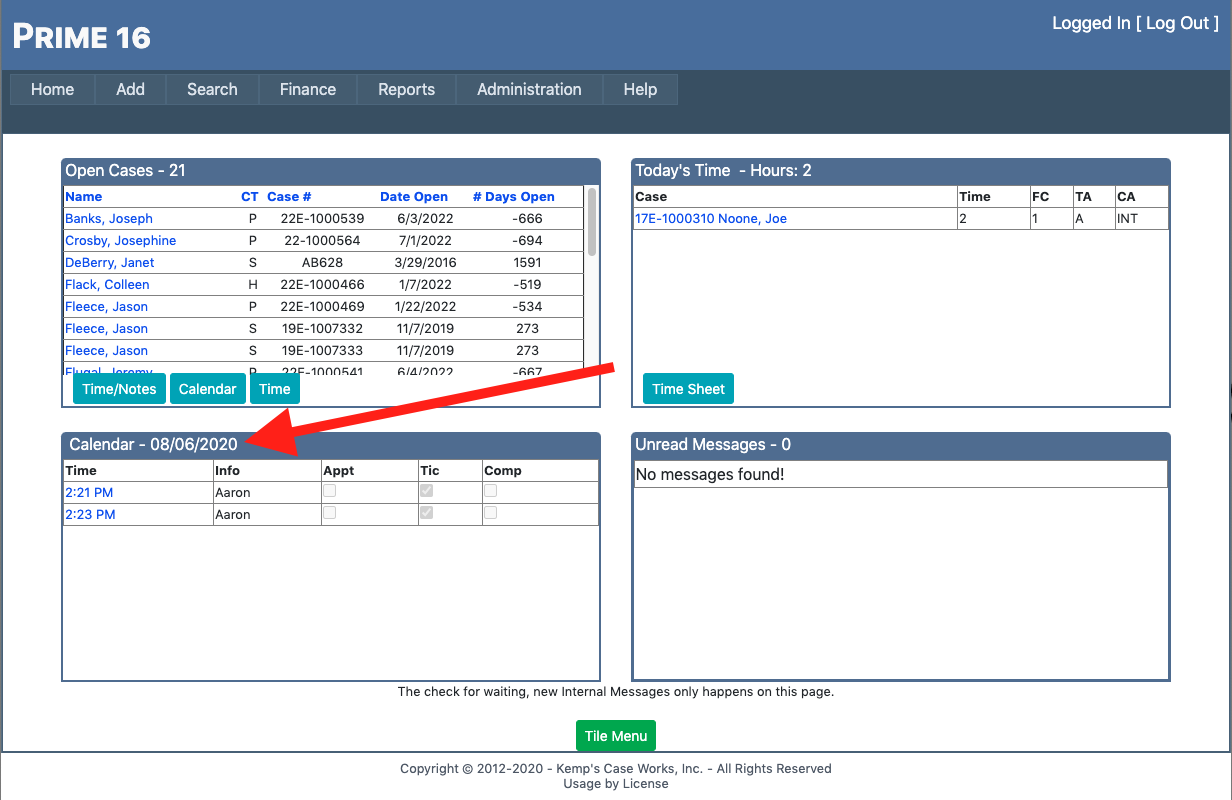Open the Administration menu

coord(529,89)
